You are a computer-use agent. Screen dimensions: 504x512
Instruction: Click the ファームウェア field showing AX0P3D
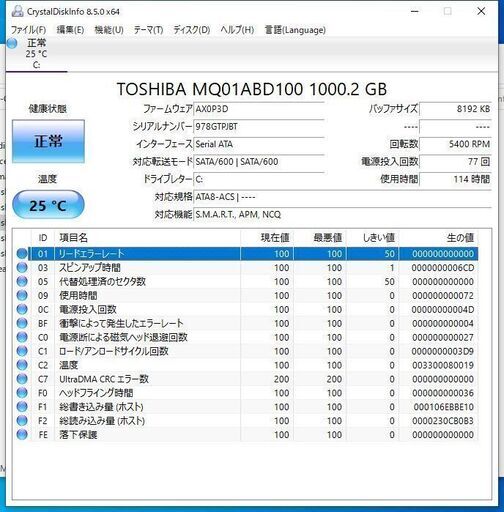259,109
